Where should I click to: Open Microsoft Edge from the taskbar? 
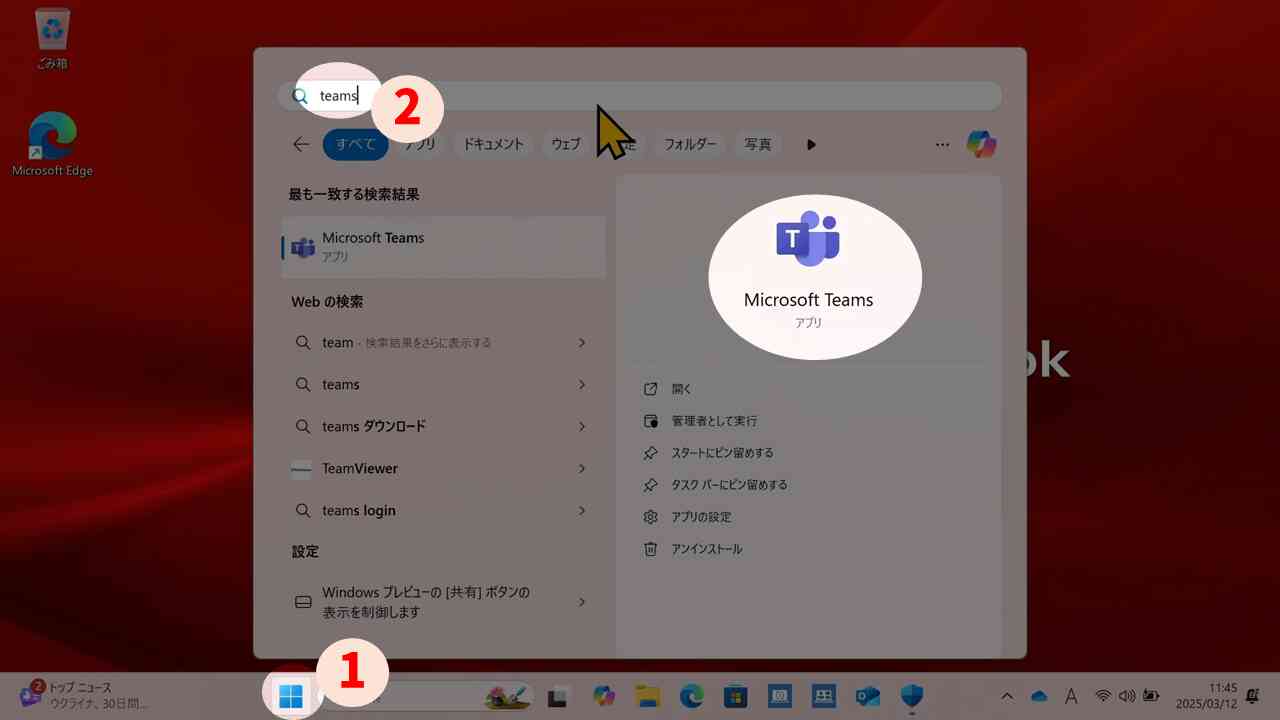click(x=690, y=695)
